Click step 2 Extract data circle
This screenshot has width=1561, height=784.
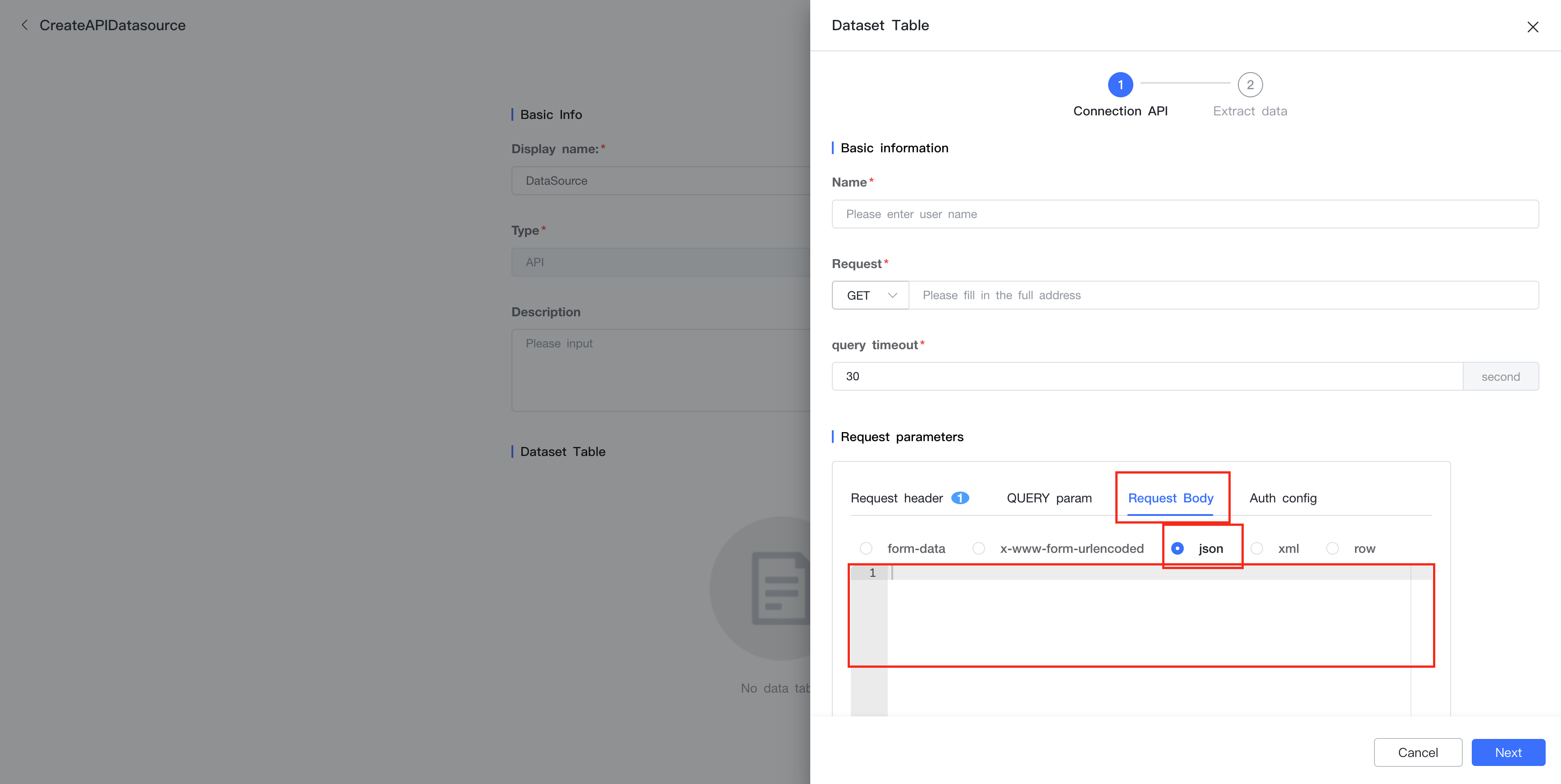(1250, 85)
